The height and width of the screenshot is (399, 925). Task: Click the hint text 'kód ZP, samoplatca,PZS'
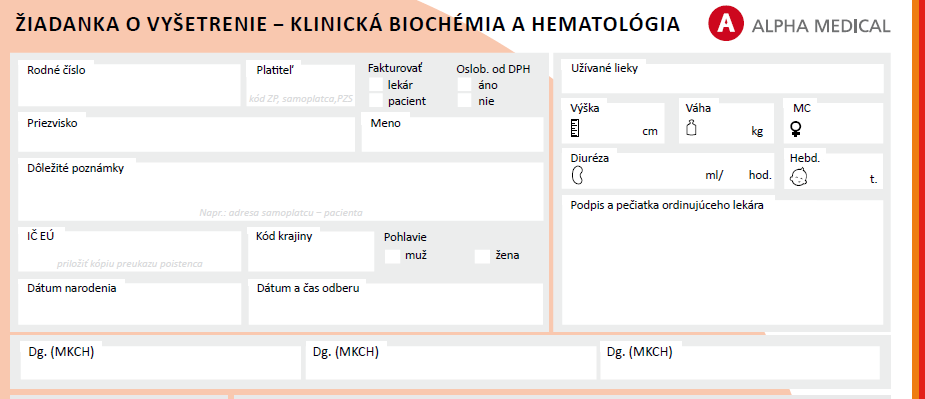pyautogui.click(x=301, y=99)
